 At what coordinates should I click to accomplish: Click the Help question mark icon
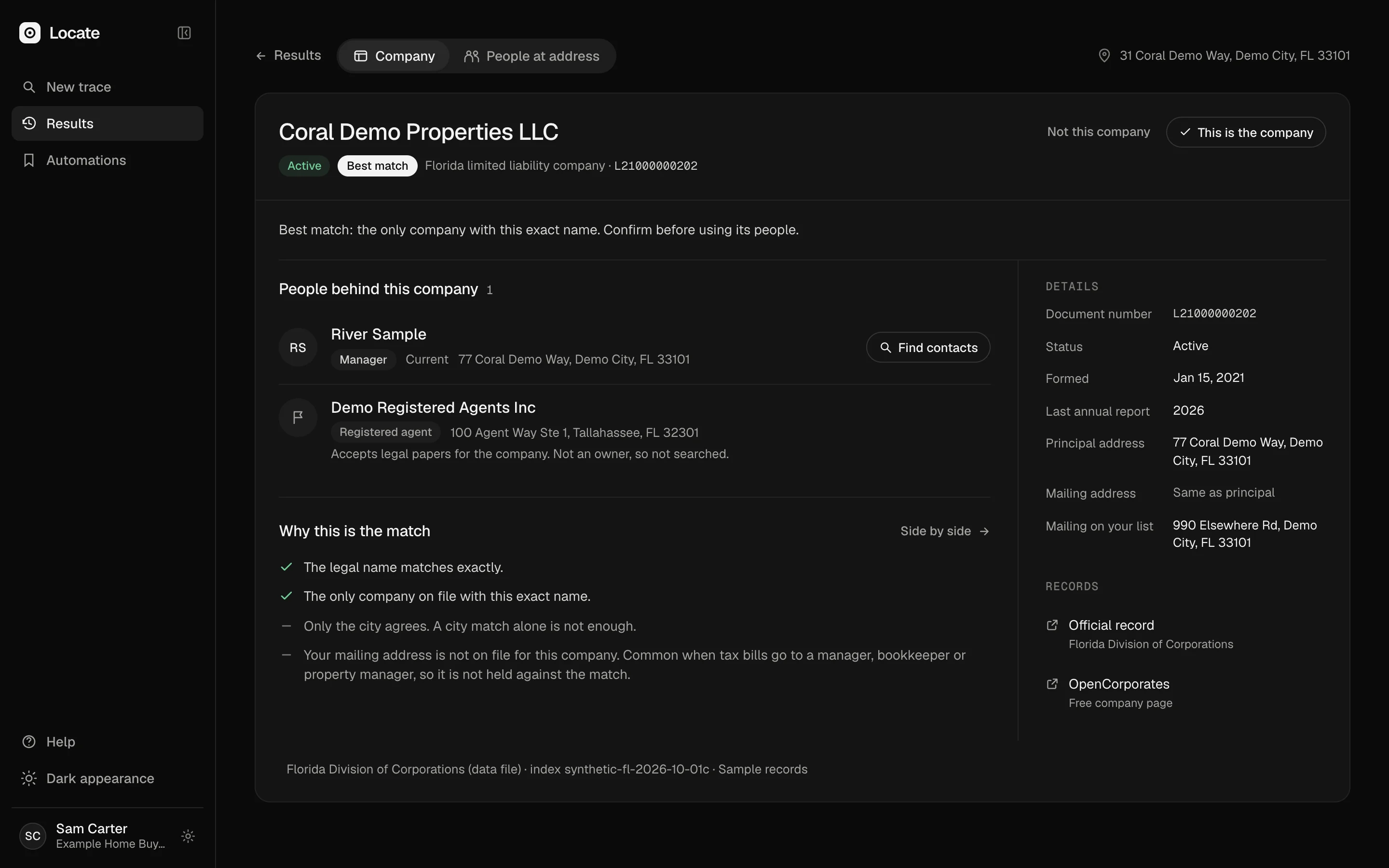point(29,742)
